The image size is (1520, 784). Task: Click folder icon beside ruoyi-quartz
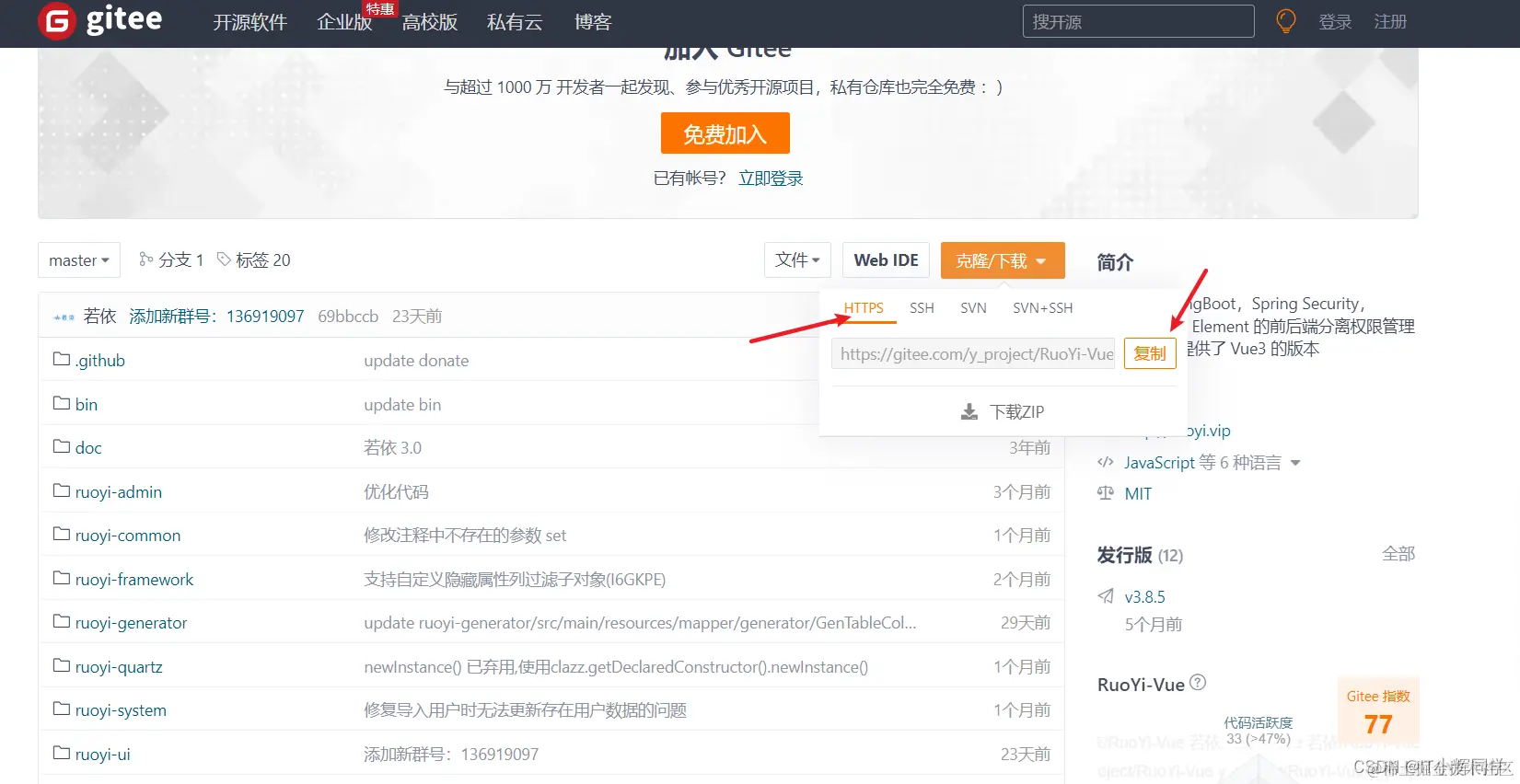click(62, 665)
